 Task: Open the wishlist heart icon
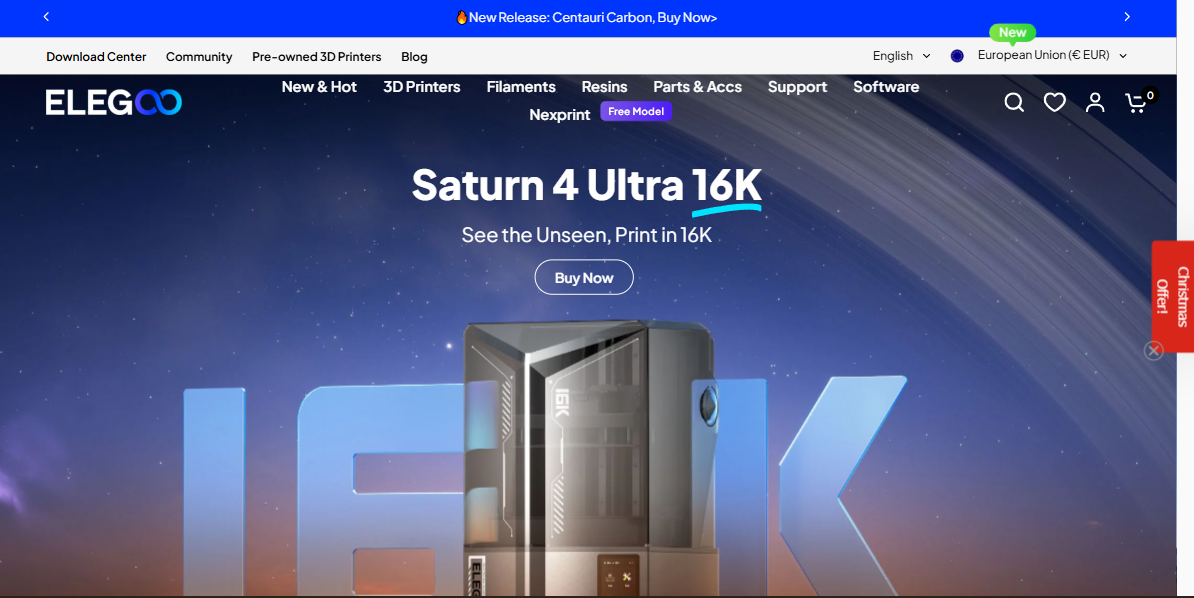[1054, 102]
